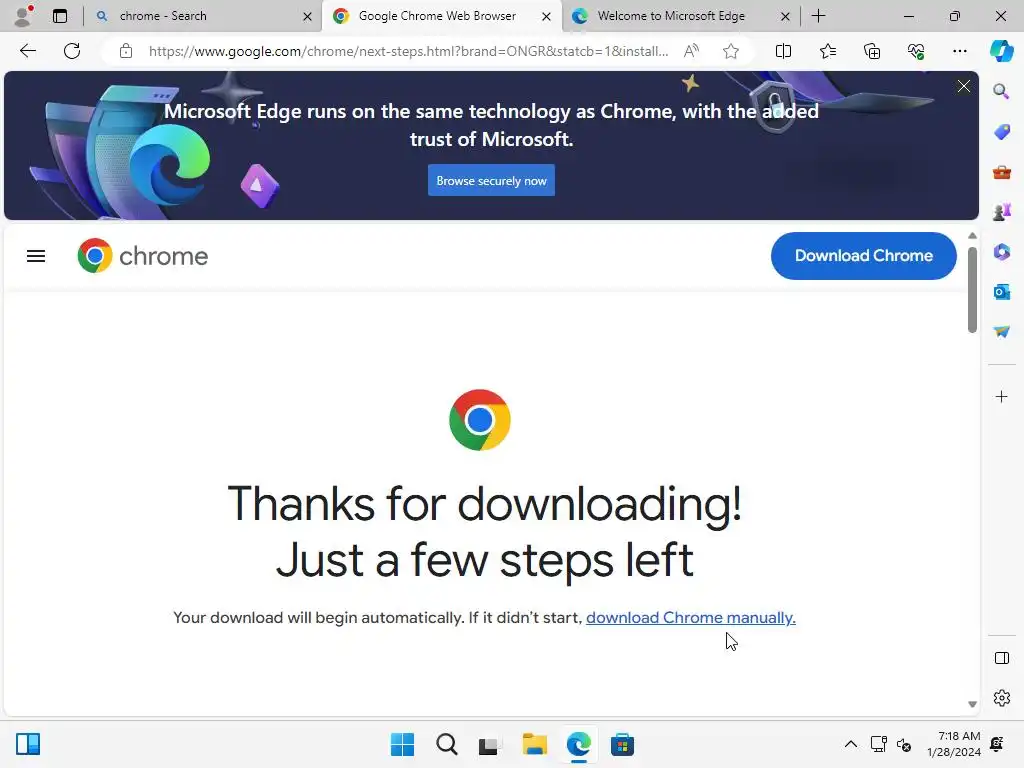
Task: Open the notifications tray icon
Action: pyautogui.click(x=997, y=744)
